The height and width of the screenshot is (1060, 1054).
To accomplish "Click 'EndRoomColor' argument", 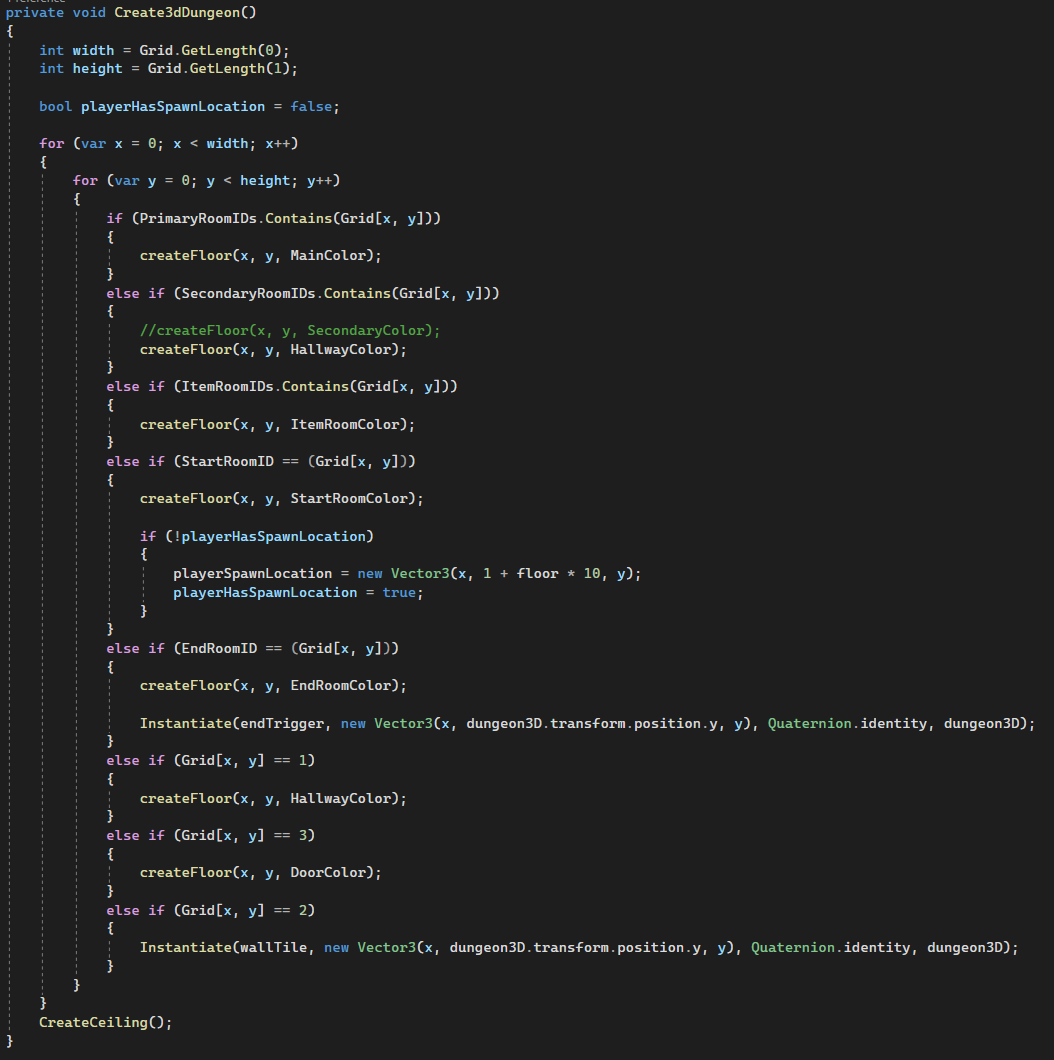I will 340,686.
